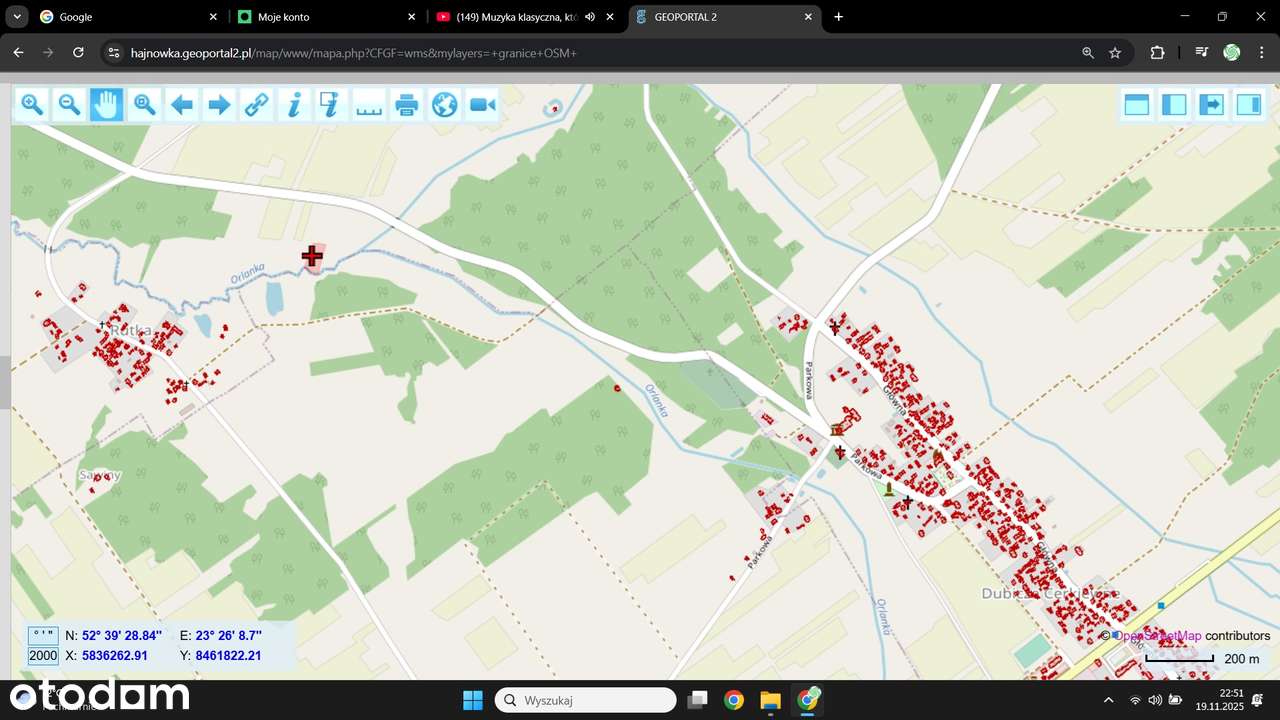Click the E longitude value 23° 26' 8.7''
This screenshot has width=1280, height=720.
[x=228, y=635]
